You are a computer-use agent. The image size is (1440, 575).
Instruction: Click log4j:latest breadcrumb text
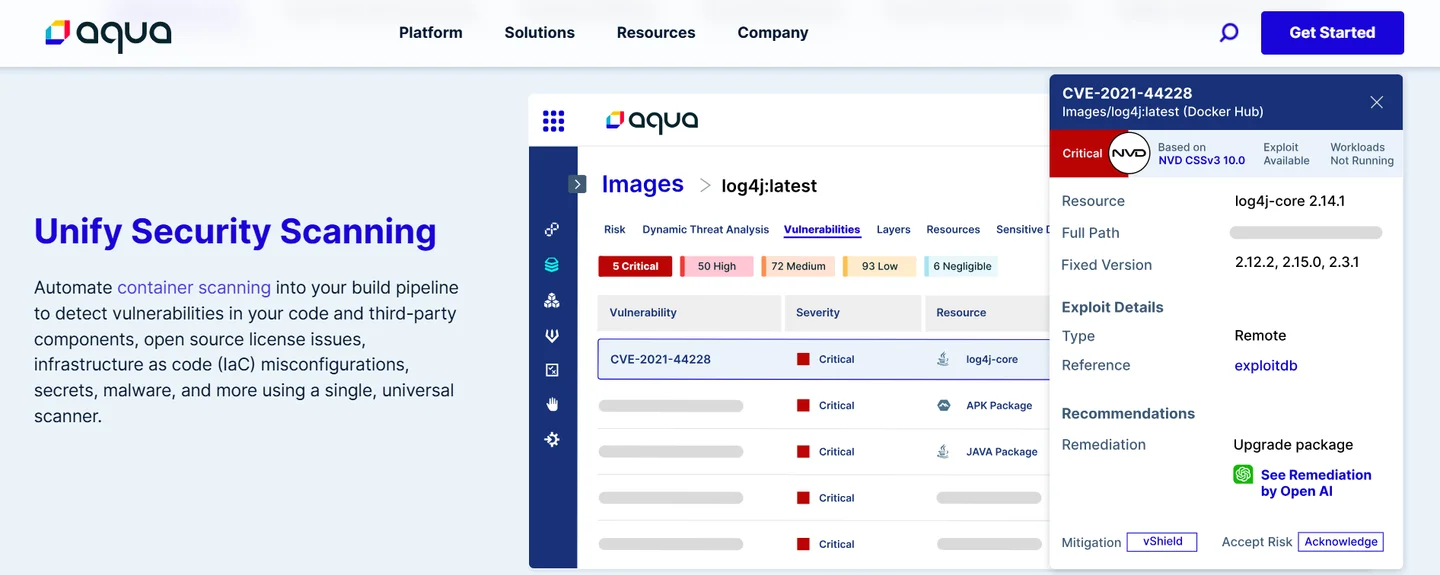click(x=769, y=186)
